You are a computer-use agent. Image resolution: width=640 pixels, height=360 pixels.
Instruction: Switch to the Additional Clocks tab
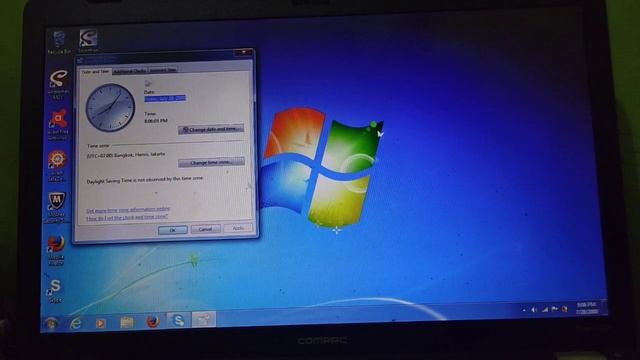click(x=130, y=71)
